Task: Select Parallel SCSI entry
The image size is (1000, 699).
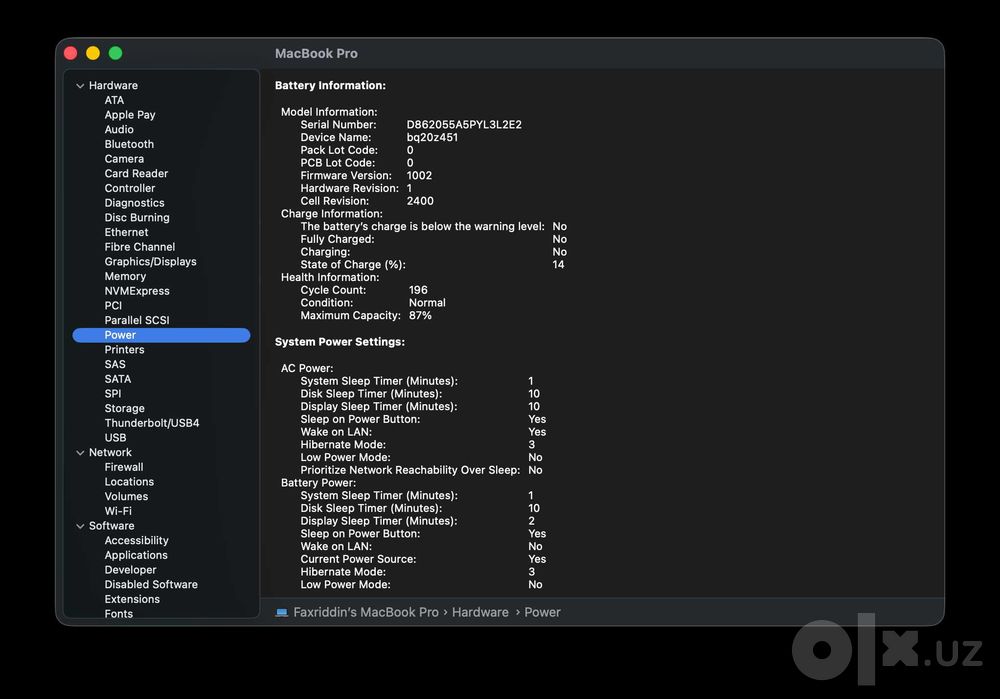Action: pos(137,320)
